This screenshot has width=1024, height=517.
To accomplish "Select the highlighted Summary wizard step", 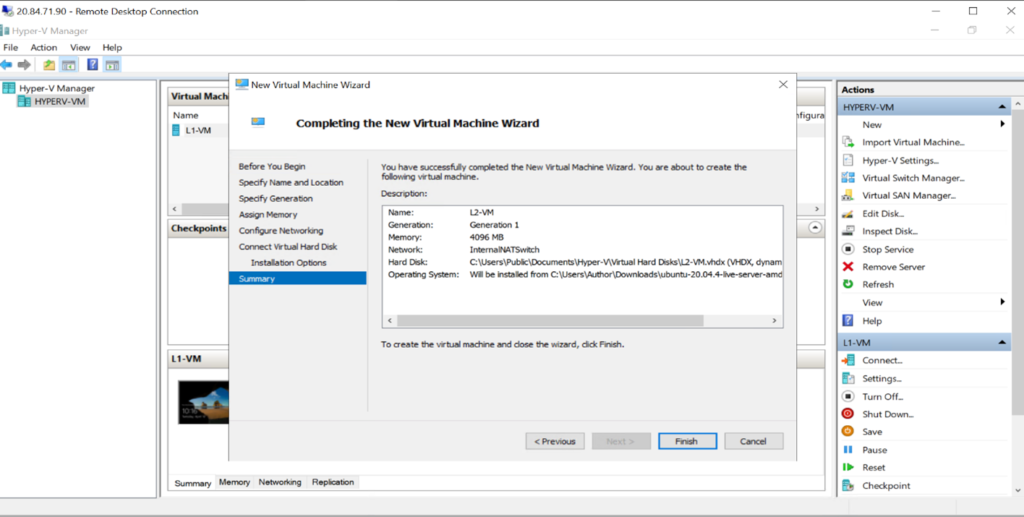I will coord(297,279).
